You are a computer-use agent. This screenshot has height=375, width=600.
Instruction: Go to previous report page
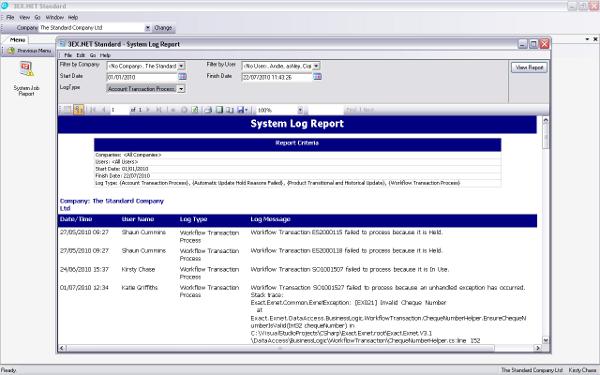[x=103, y=110]
